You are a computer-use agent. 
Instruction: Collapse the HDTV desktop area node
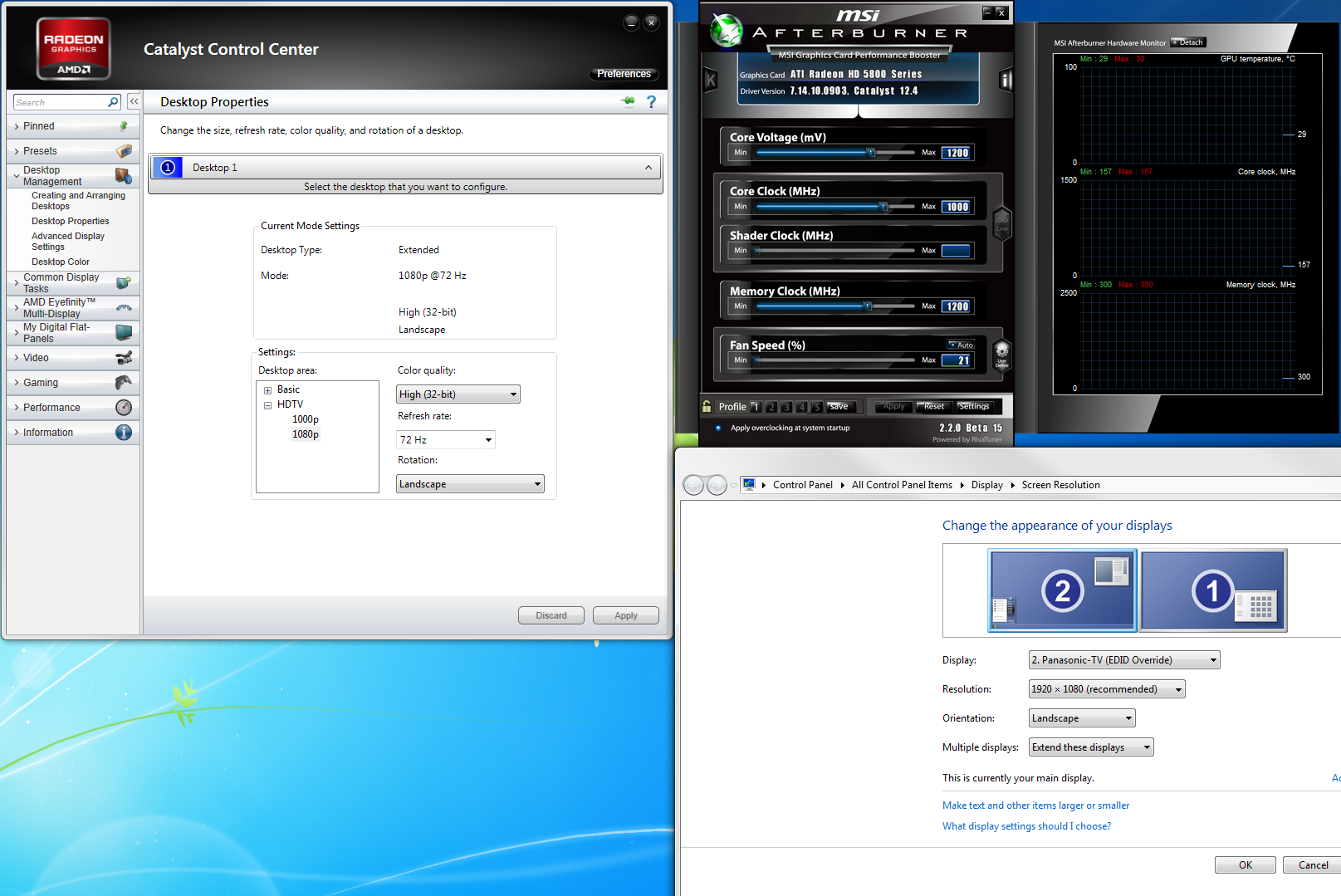(267, 405)
